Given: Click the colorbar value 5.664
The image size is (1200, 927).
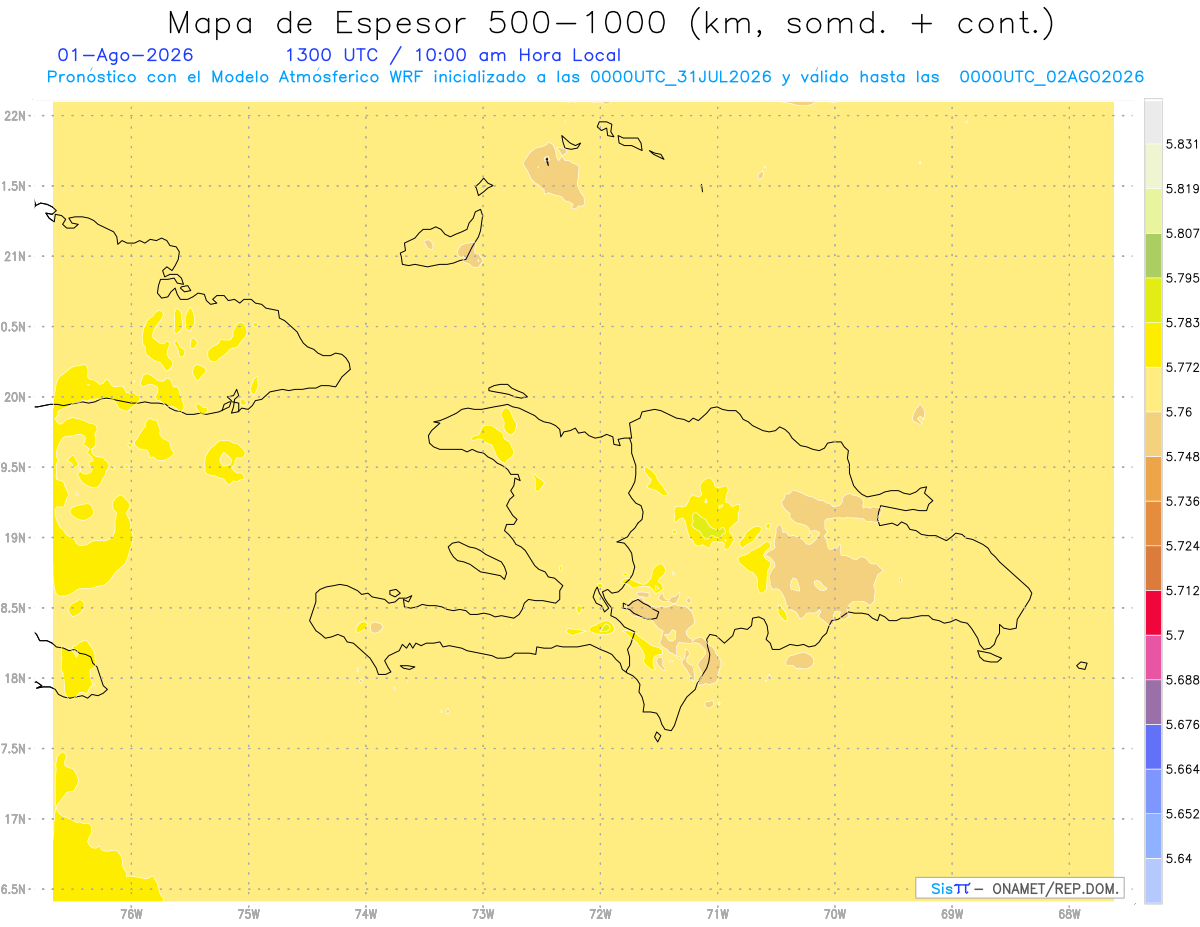Looking at the screenshot, I should [1183, 769].
